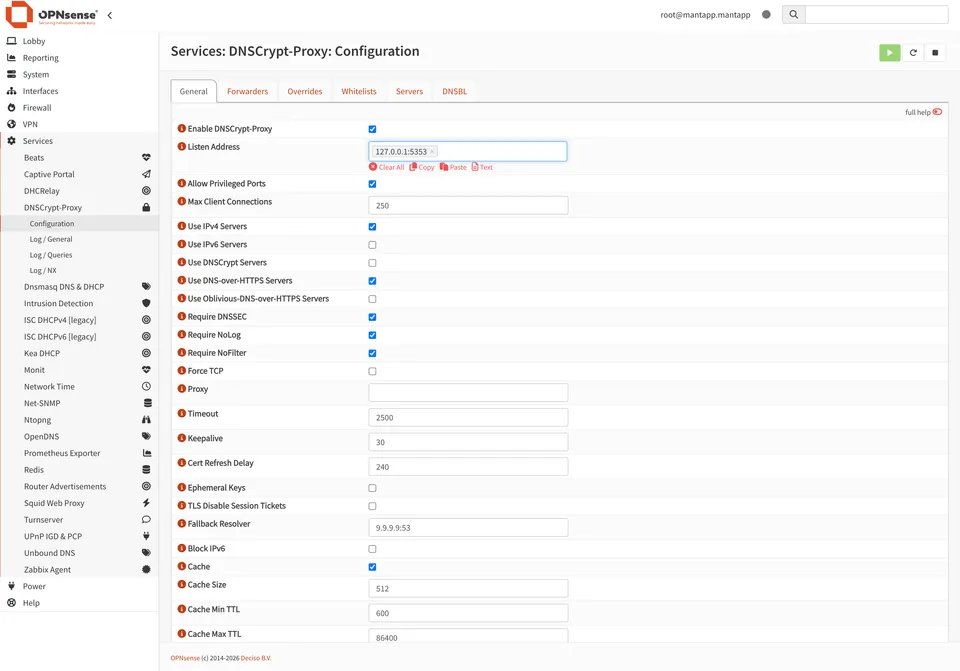Click the Intrusion Detection shield icon
Viewport: 960px width, 671px height.
146,303
